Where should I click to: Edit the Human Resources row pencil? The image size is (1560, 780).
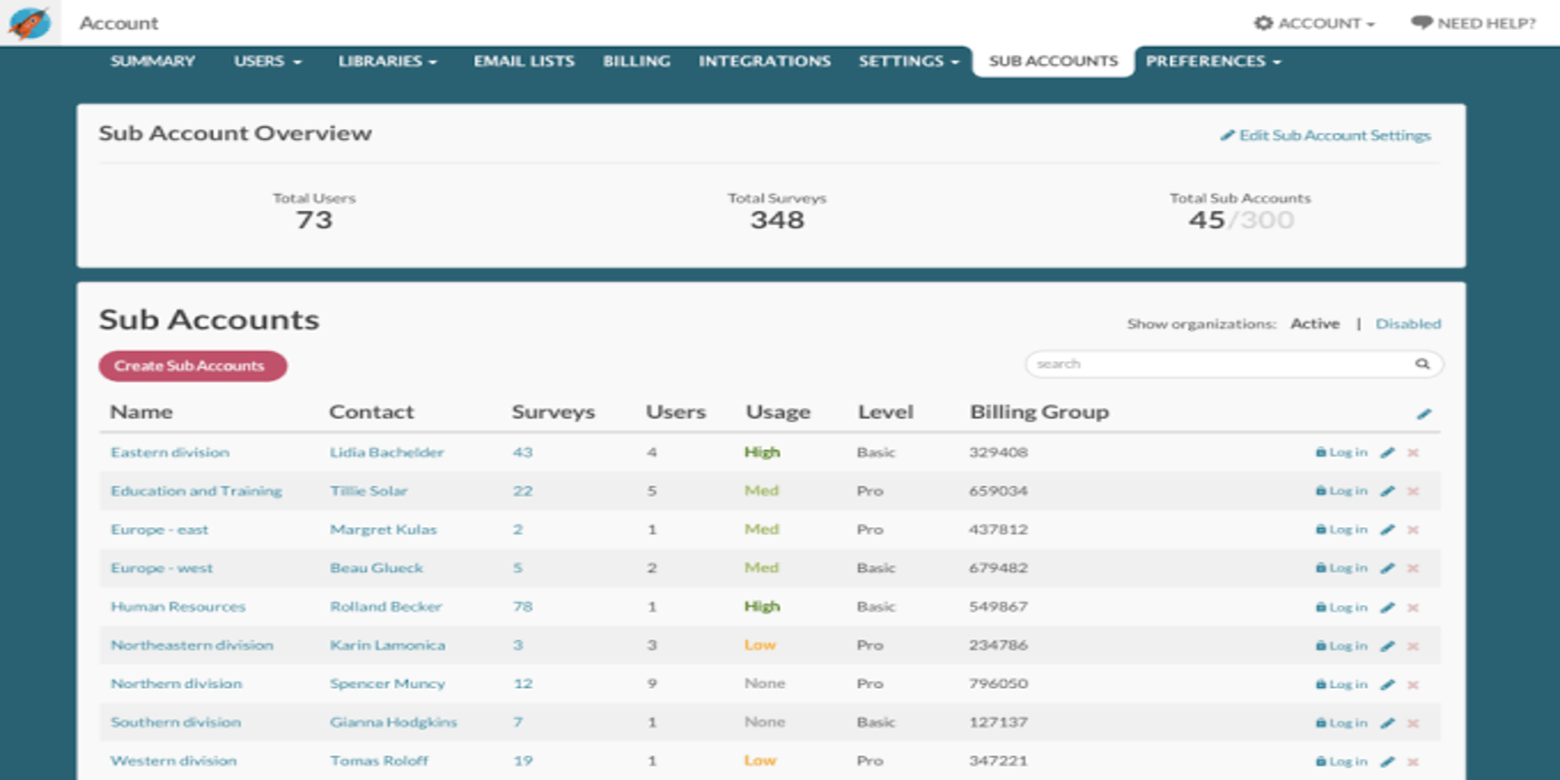1387,607
